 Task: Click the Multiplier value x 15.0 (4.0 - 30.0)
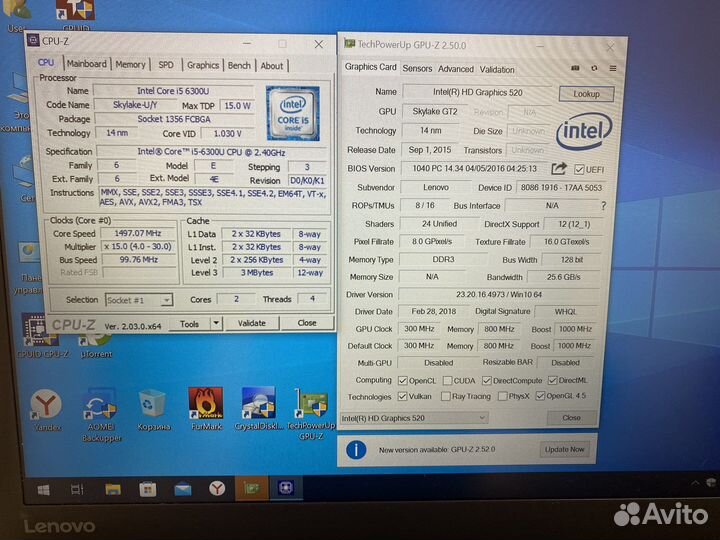[138, 247]
